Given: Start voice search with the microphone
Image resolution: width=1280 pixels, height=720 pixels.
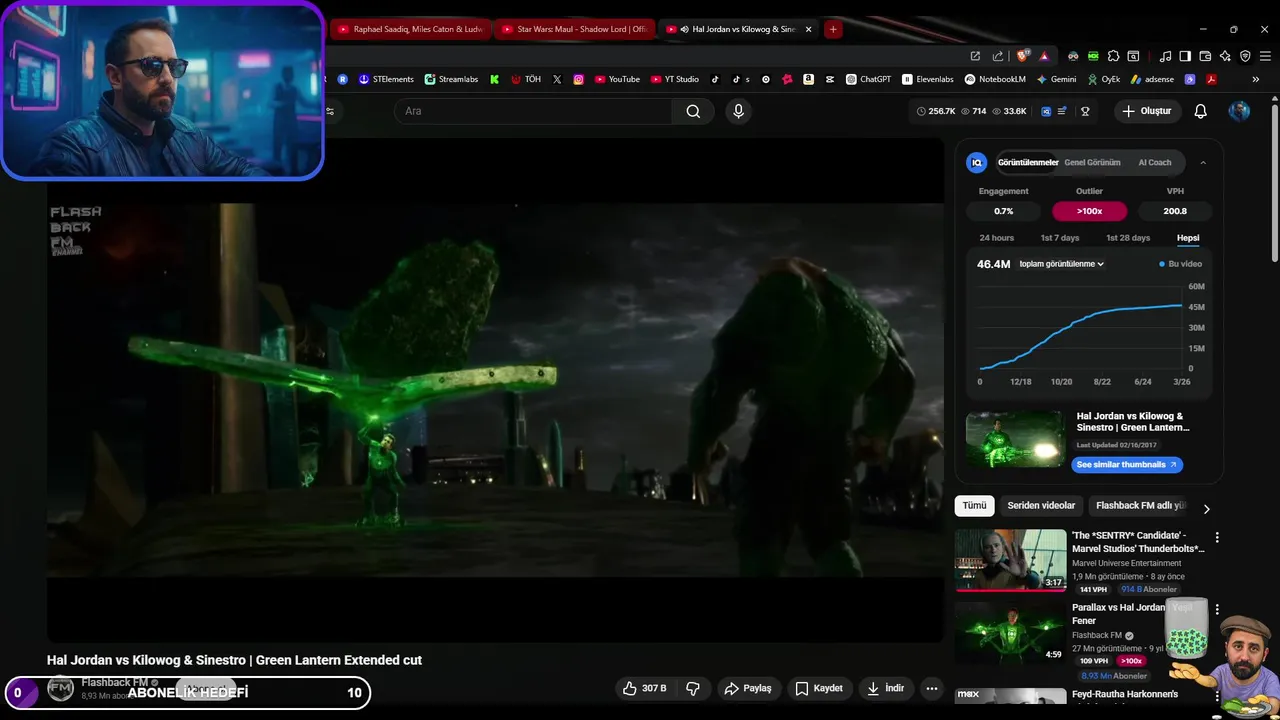Looking at the screenshot, I should (x=738, y=111).
